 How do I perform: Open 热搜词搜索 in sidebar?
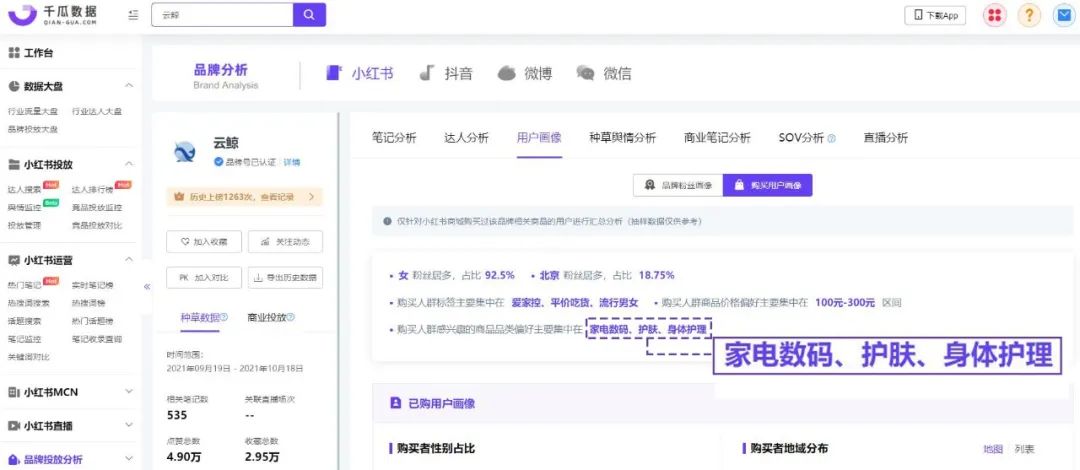[29, 303]
